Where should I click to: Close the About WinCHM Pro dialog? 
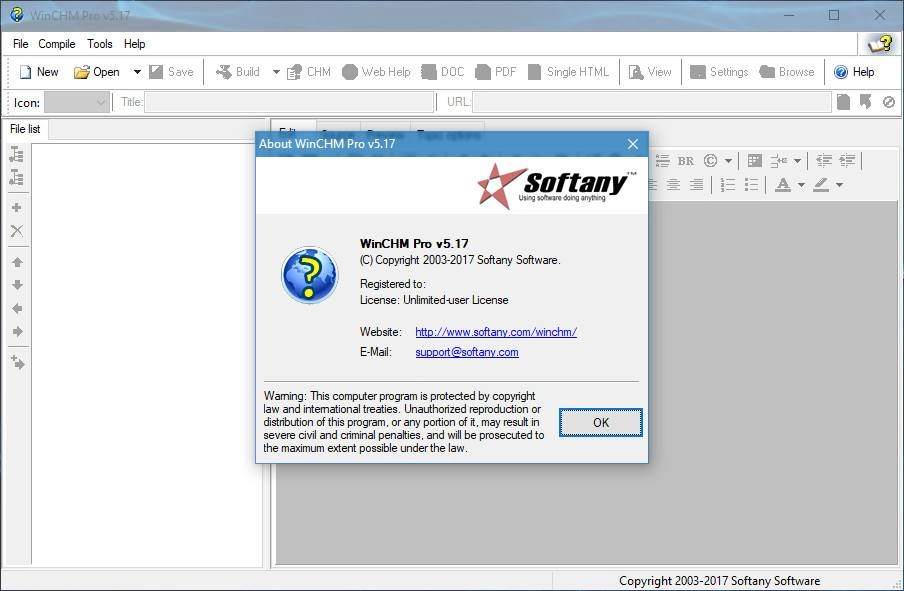pos(632,144)
